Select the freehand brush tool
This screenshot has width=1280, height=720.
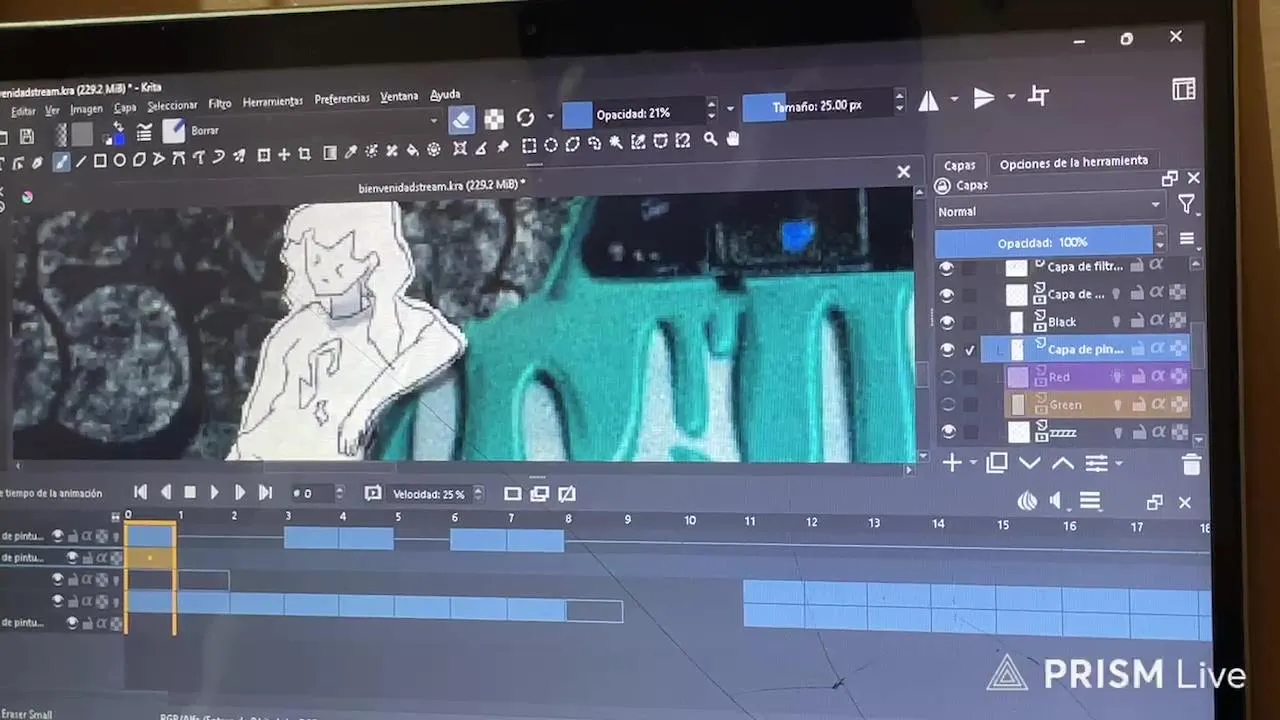point(61,161)
